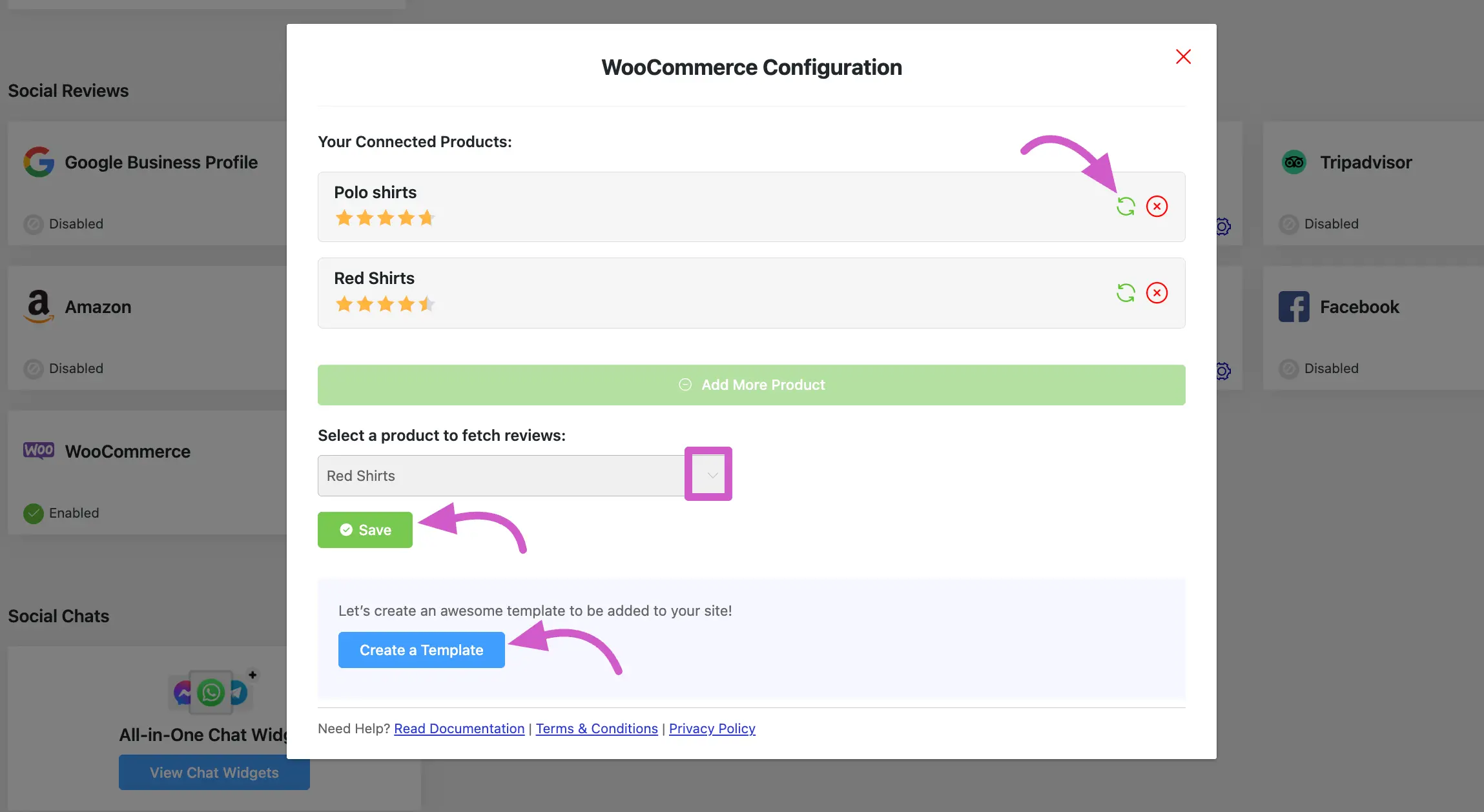Remove the Polo shirts connected product
The height and width of the screenshot is (812, 1484).
[1157, 207]
